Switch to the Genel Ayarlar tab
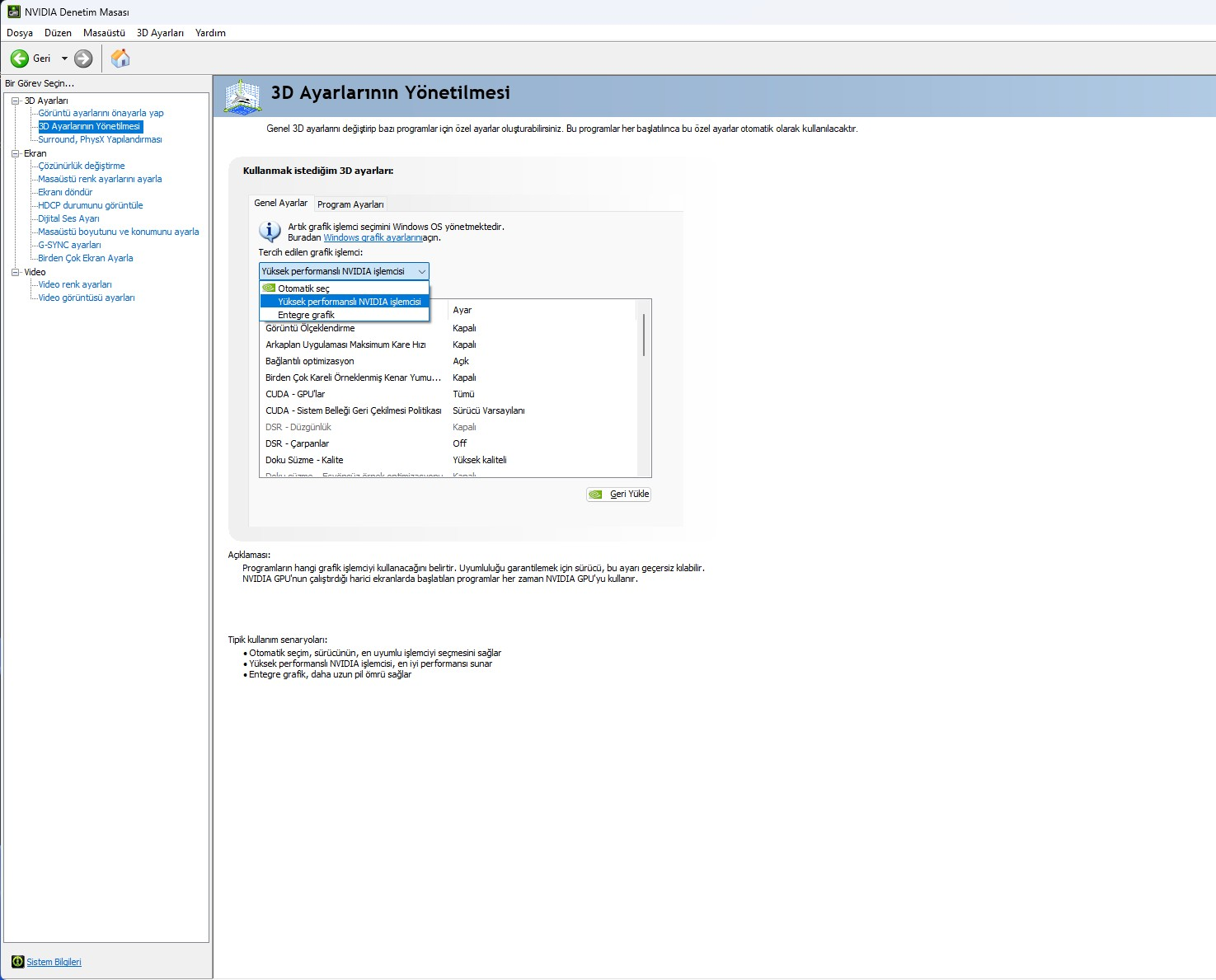Viewport: 1216px width, 980px height. (280, 203)
